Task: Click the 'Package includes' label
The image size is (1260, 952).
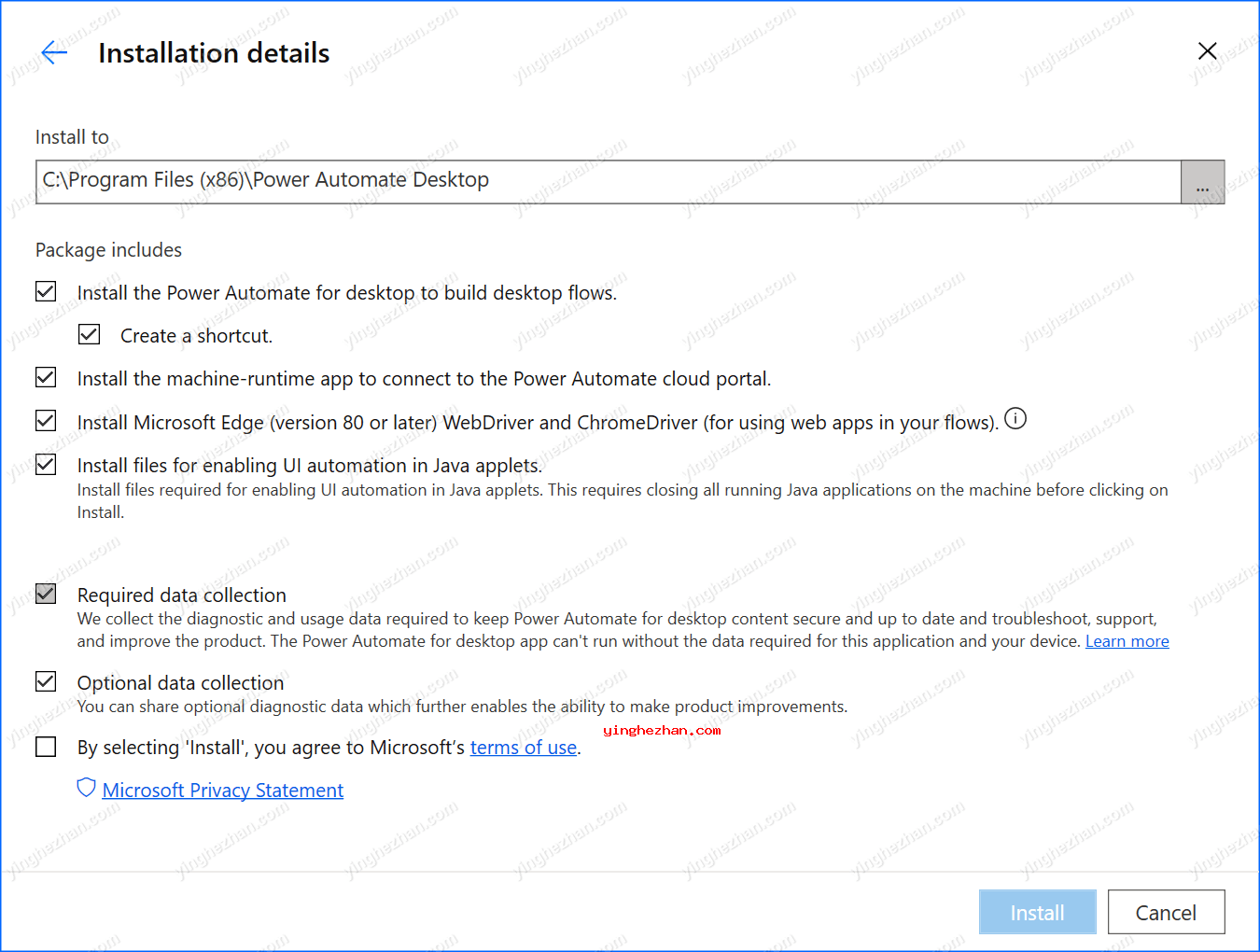Action: (x=108, y=250)
